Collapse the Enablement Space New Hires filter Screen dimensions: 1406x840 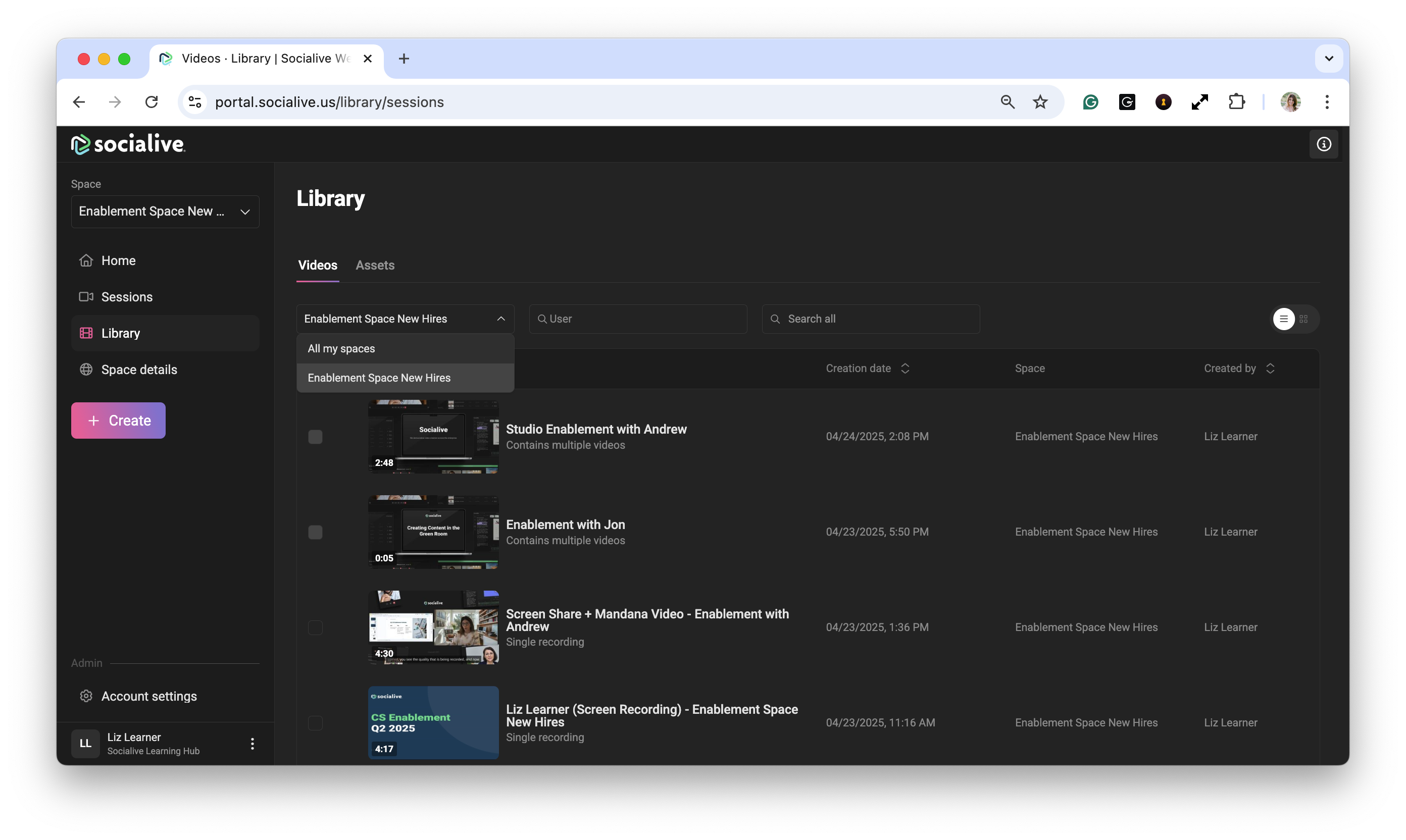[x=405, y=319]
